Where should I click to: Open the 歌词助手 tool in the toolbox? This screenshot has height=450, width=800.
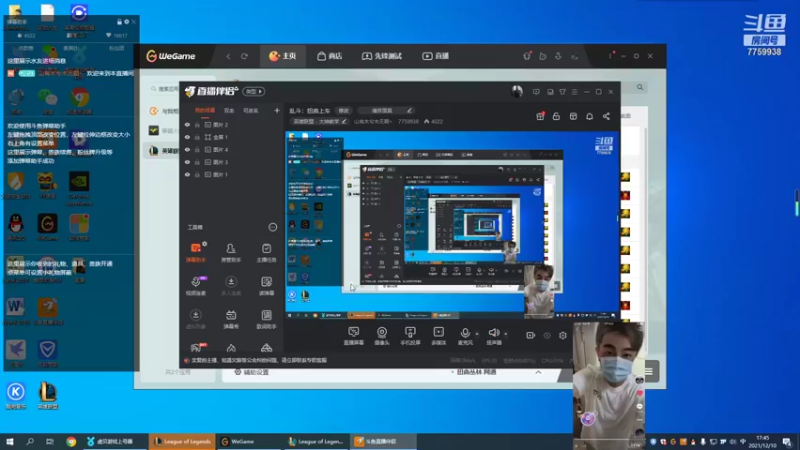tap(266, 319)
